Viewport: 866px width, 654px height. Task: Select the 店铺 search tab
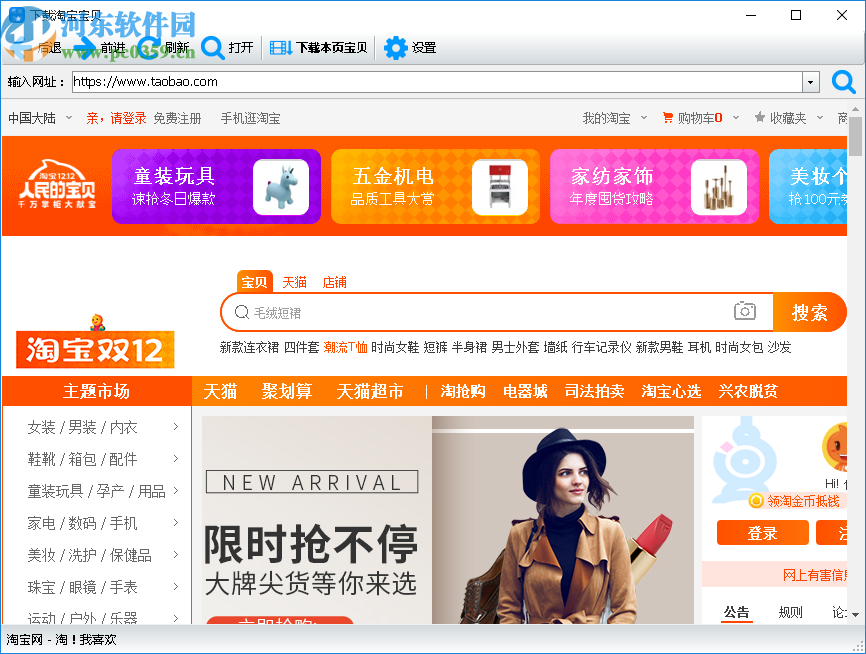(334, 282)
